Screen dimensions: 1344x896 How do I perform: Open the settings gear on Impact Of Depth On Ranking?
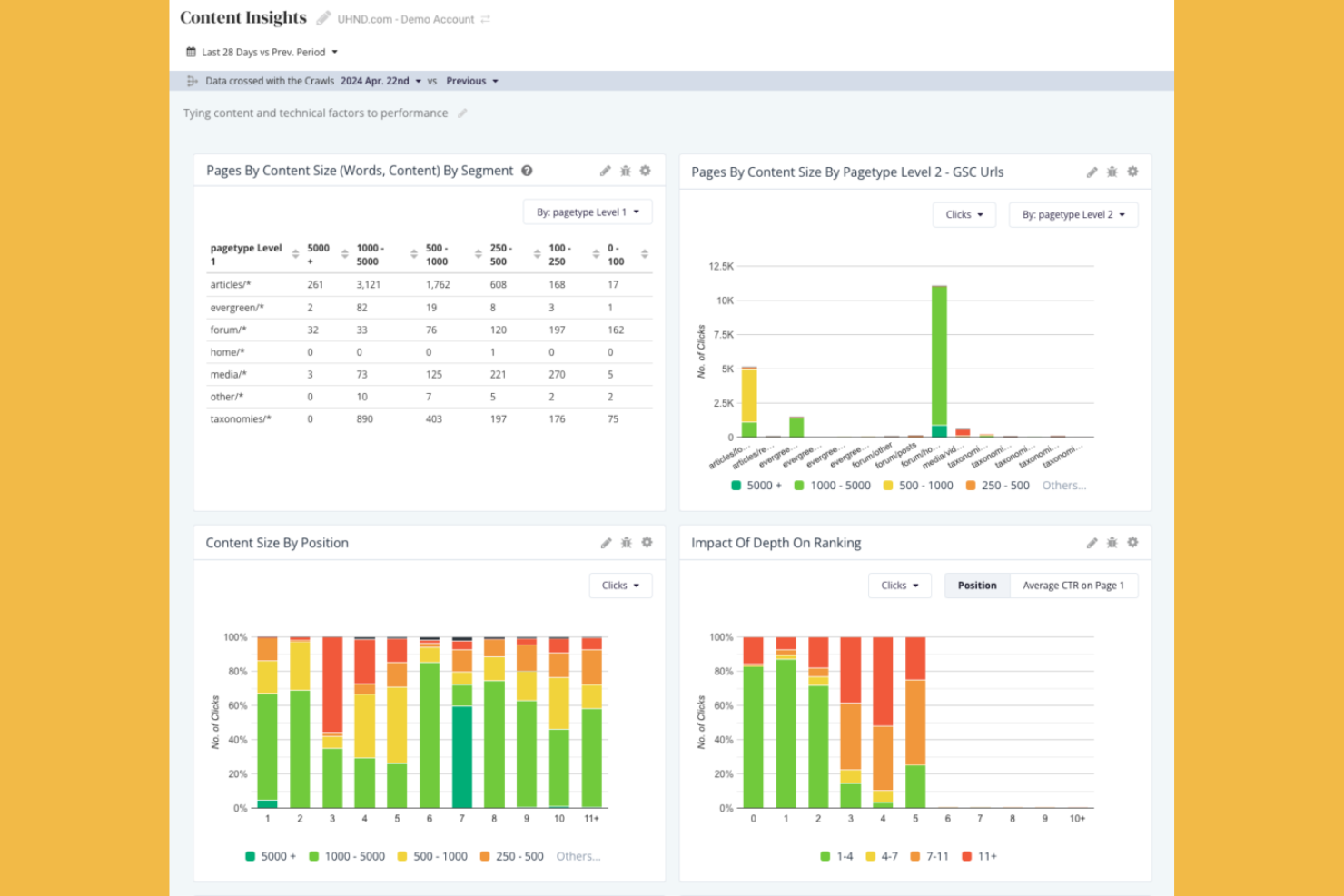(1132, 542)
